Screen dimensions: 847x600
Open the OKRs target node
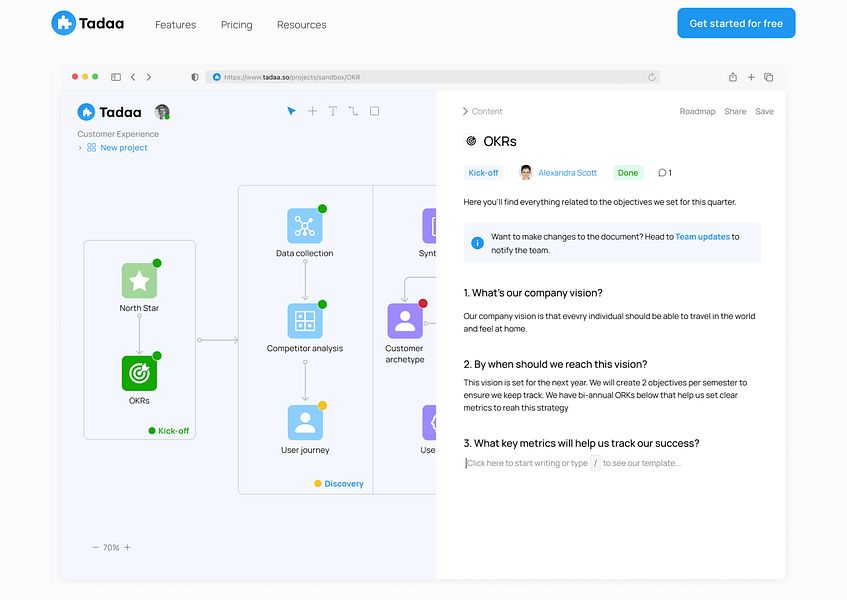139,373
